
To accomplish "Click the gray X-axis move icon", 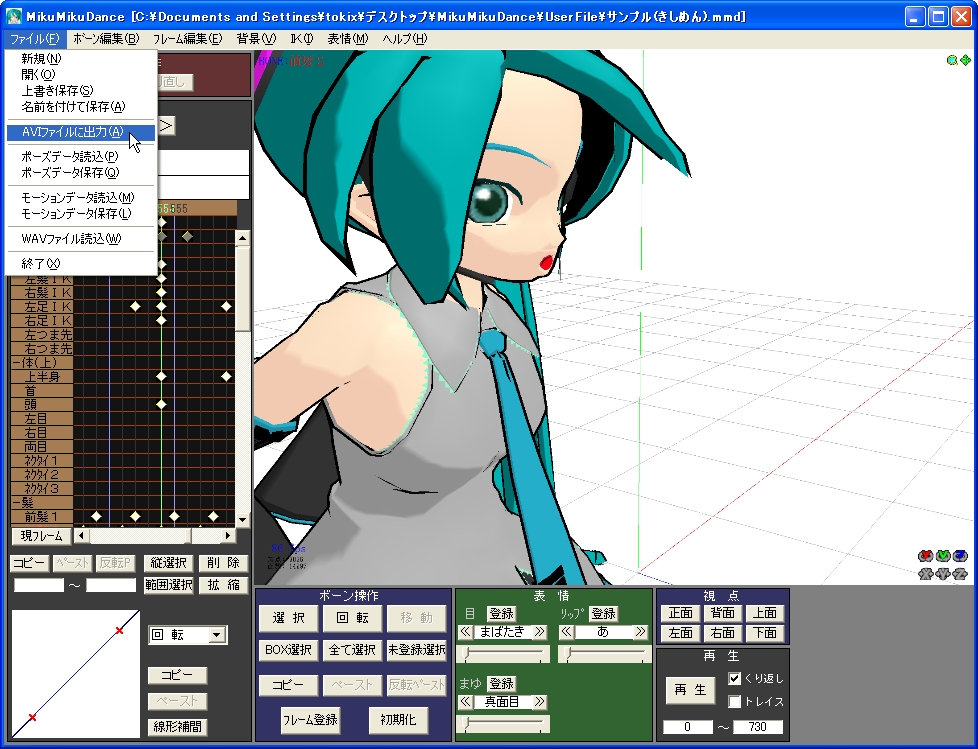I will [926, 573].
